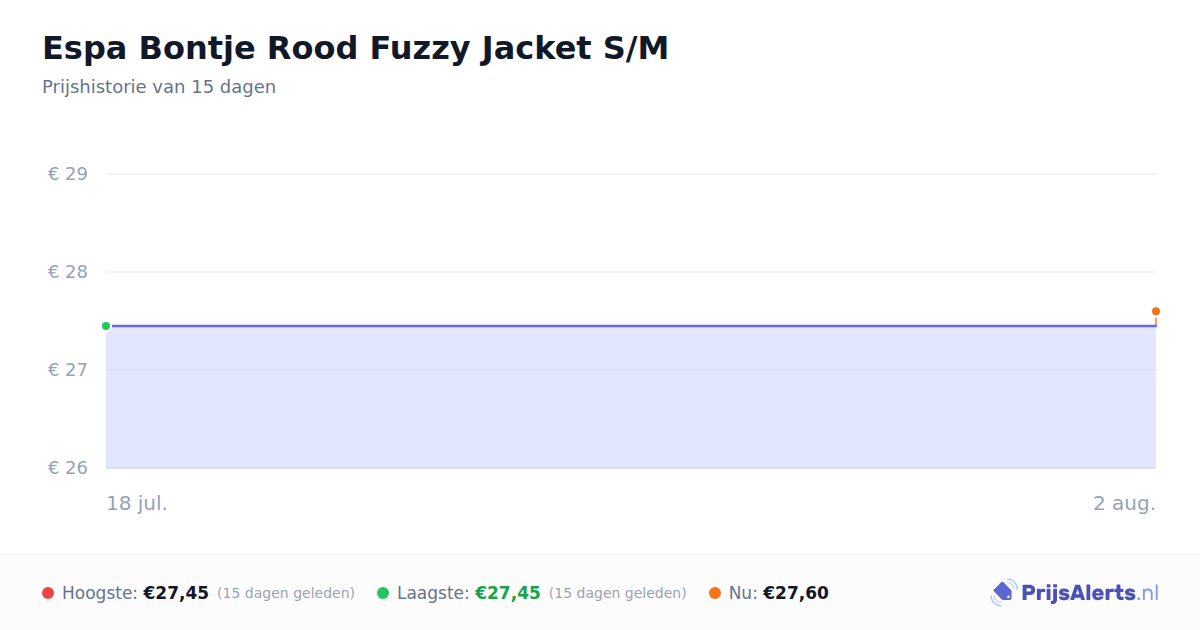The image size is (1200, 630).
Task: Click the blue price line in chart
Action: (x=631, y=326)
